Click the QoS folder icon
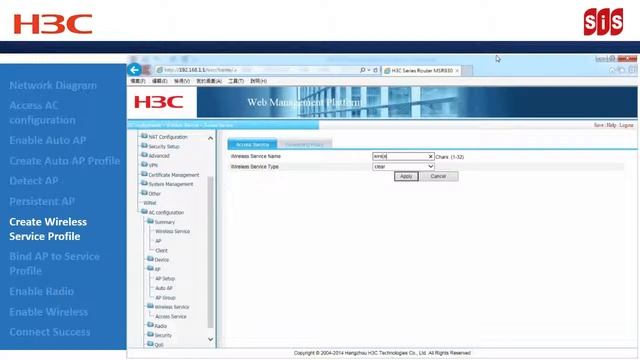Image resolution: width=640 pixels, height=360 pixels. coord(150,344)
